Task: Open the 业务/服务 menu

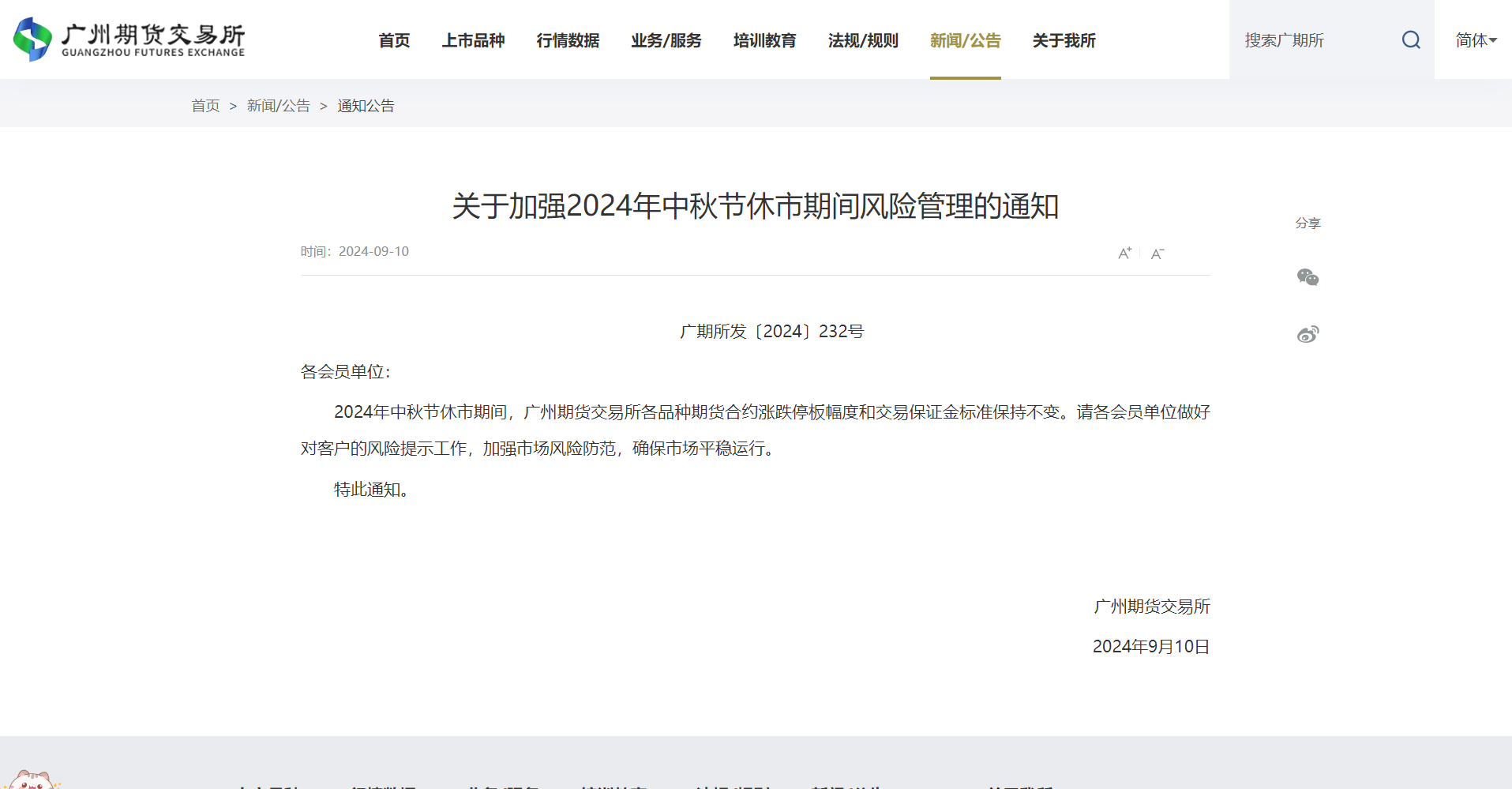Action: coord(666,39)
